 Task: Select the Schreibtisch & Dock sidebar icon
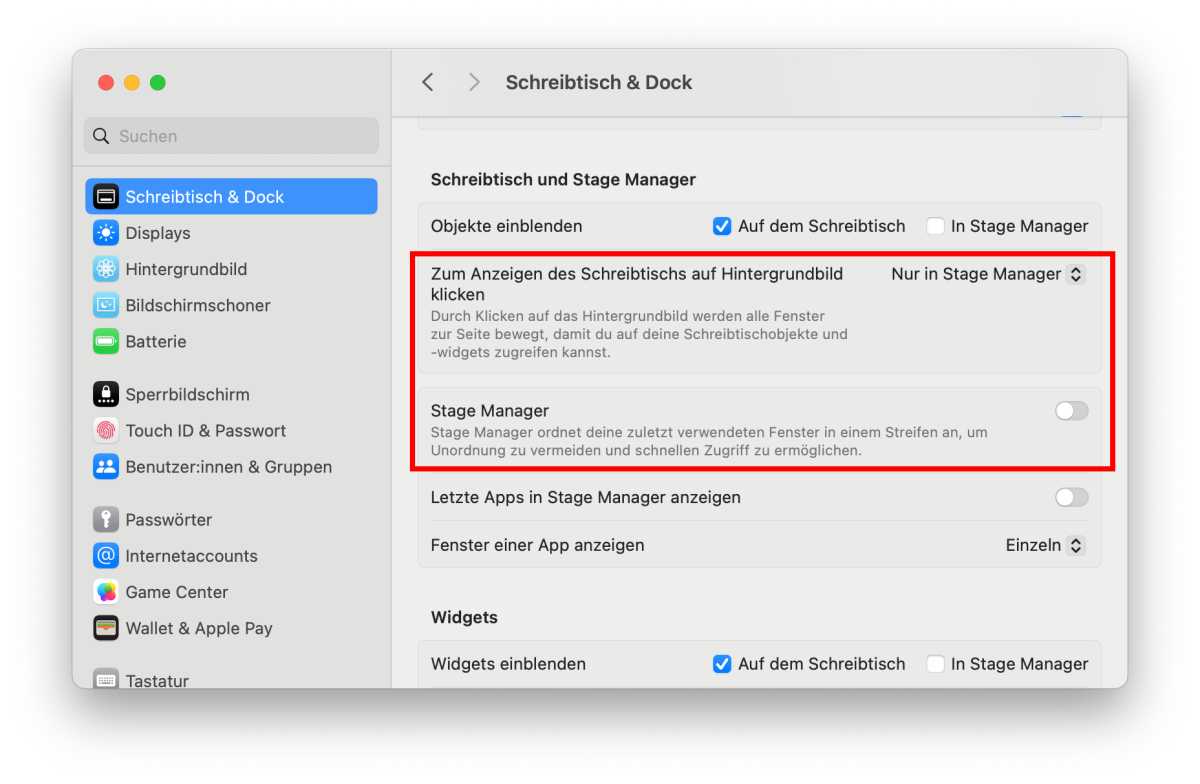(x=105, y=196)
